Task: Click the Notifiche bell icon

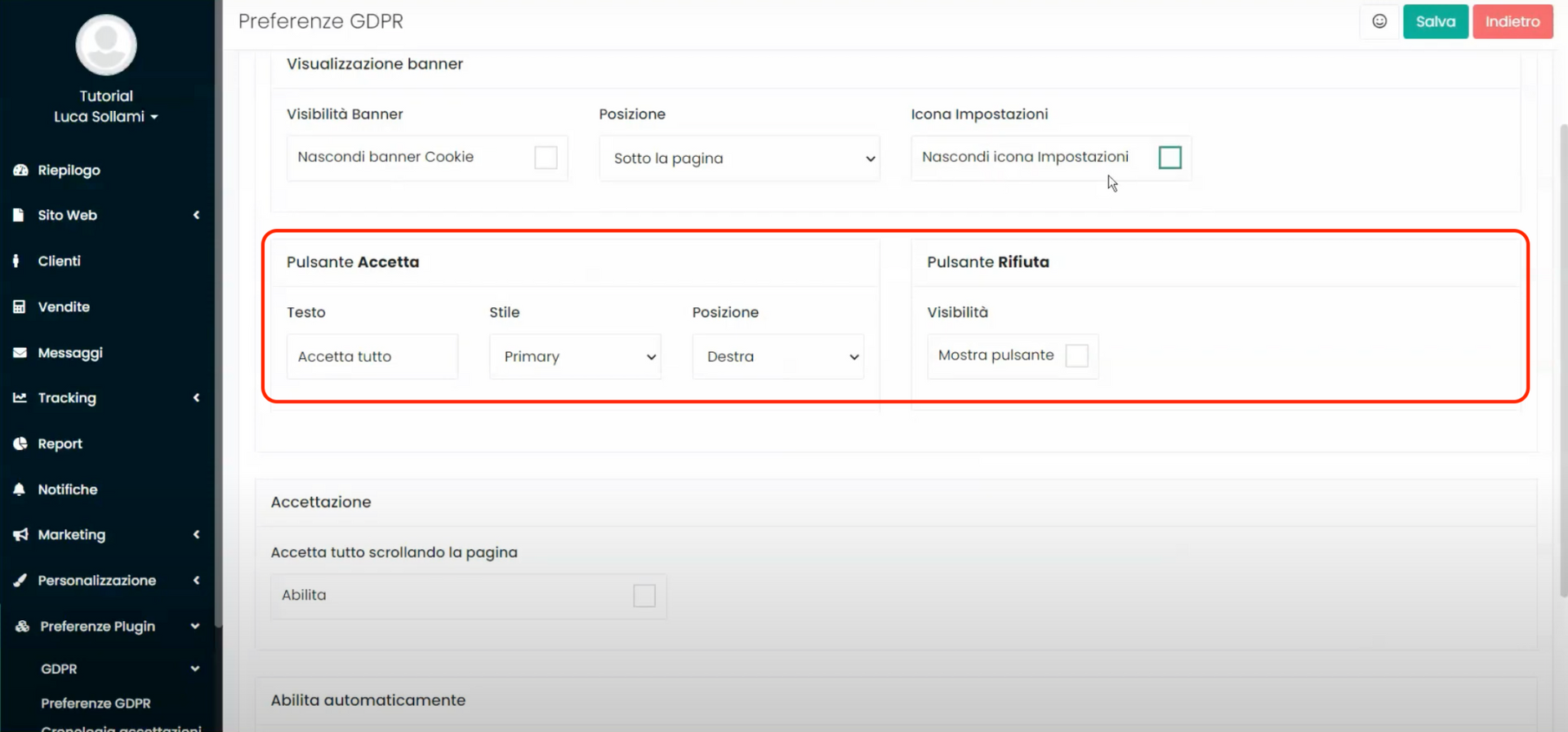Action: coord(20,489)
